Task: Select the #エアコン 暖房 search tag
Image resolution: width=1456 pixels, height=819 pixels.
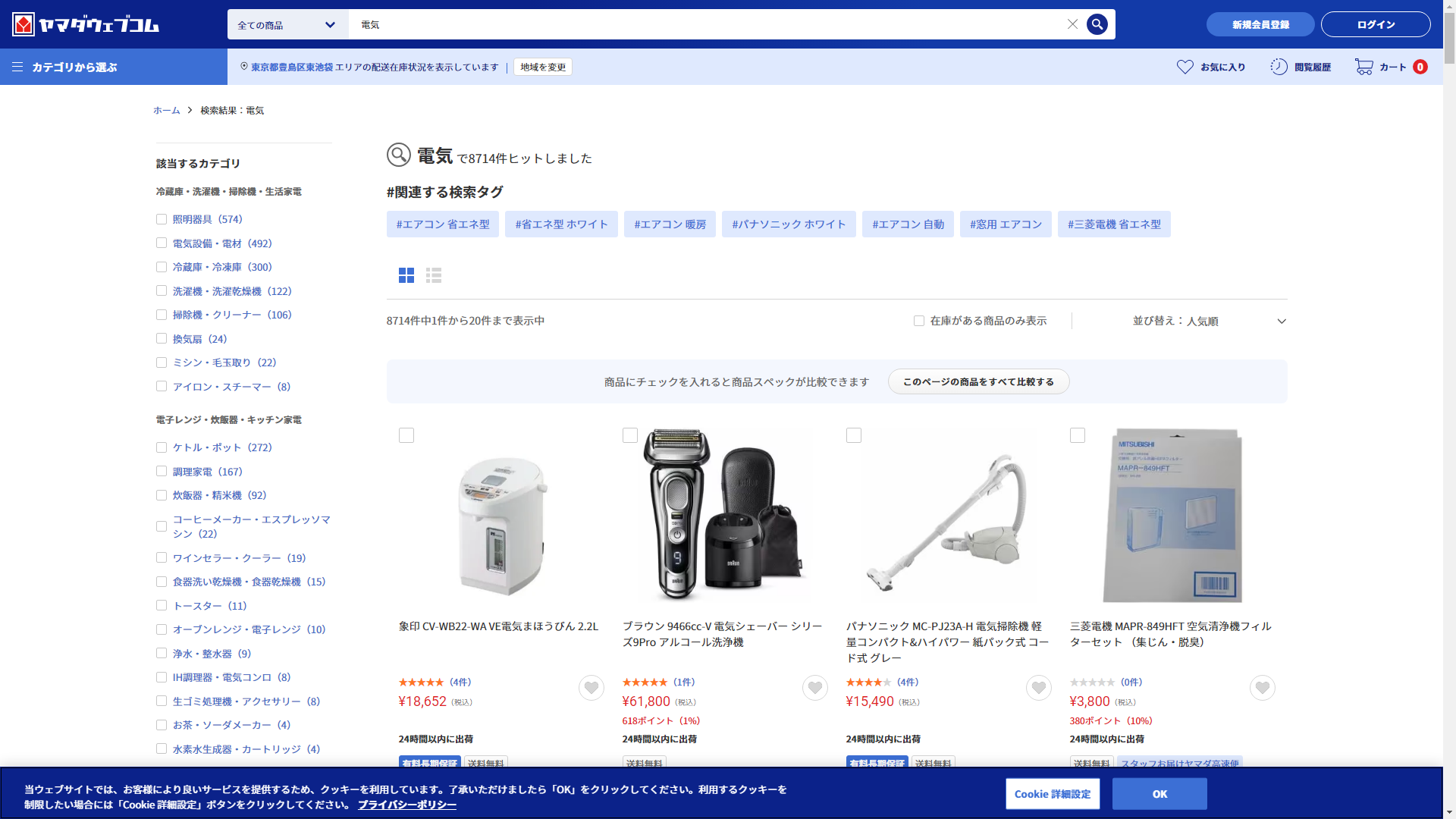Action: pyautogui.click(x=670, y=224)
